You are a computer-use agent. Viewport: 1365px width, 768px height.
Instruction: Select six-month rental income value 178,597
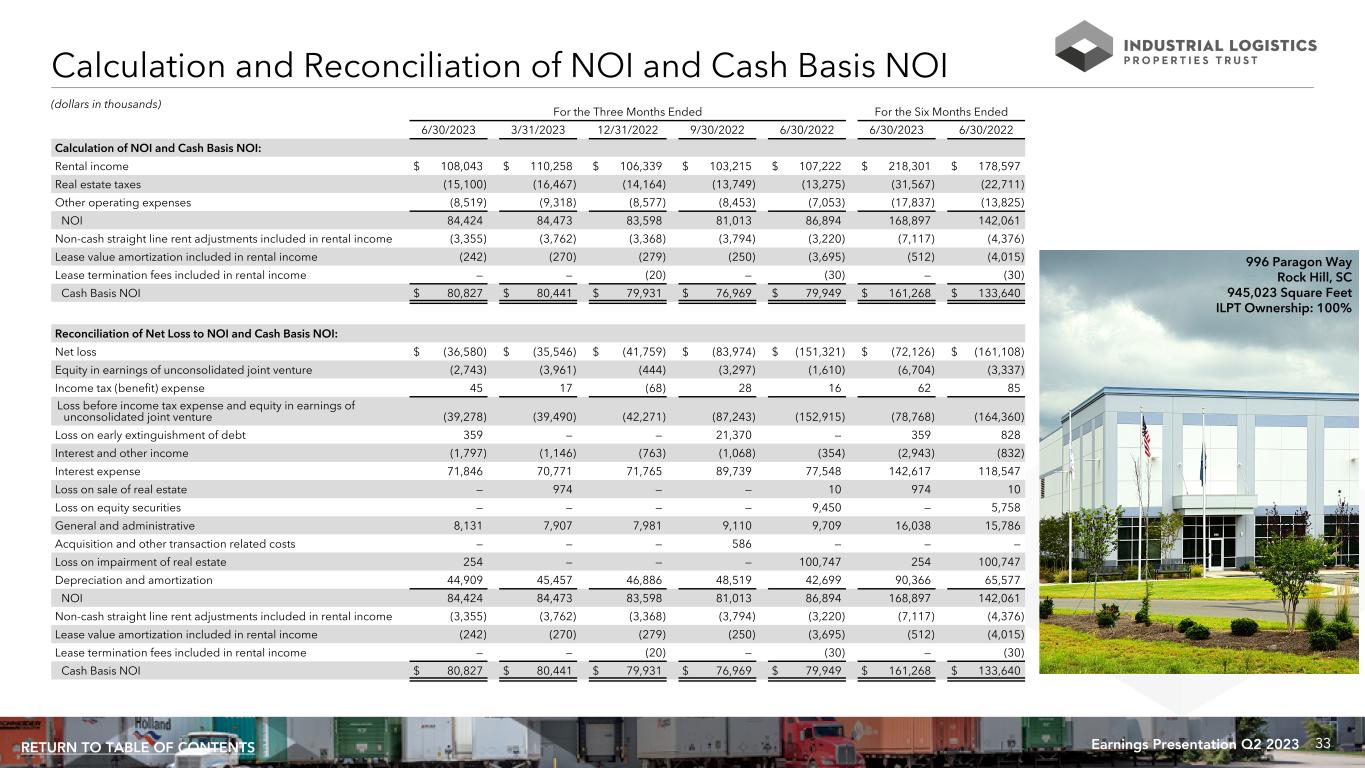(1001, 166)
